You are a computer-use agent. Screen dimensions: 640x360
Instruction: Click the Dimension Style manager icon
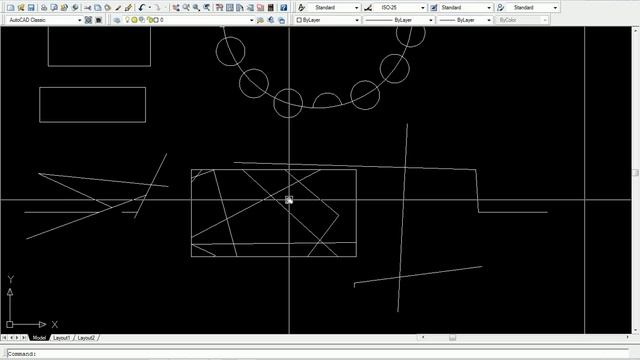pos(368,8)
